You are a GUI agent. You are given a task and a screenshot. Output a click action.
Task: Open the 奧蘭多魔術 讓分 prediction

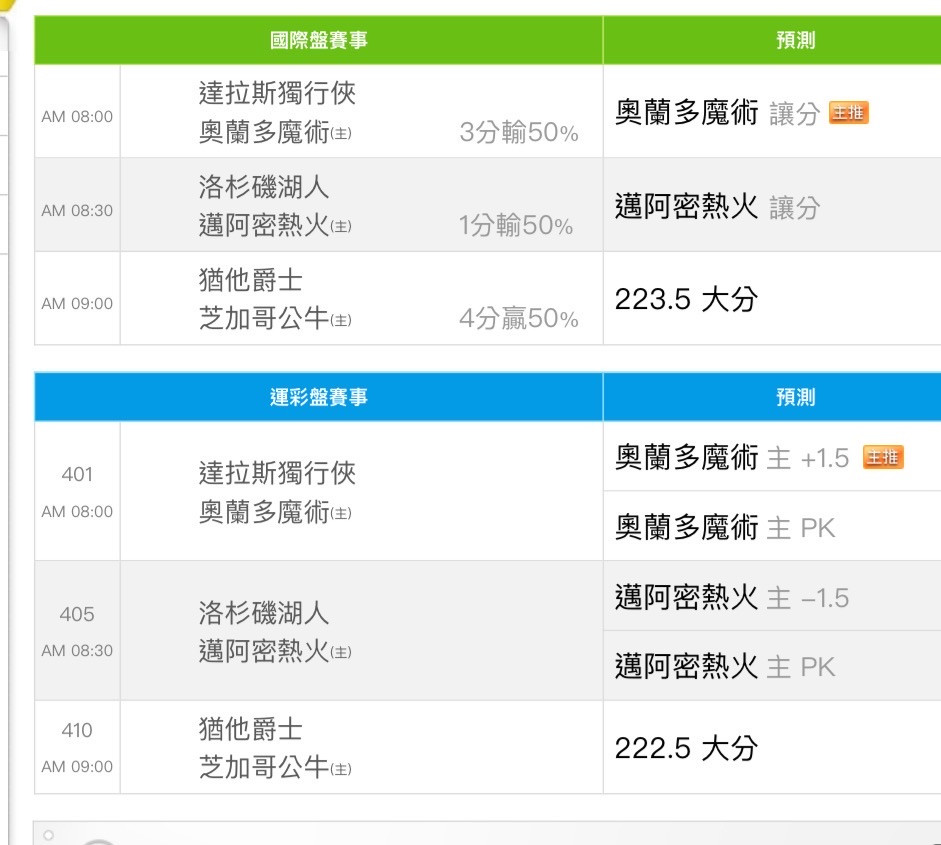(717, 113)
